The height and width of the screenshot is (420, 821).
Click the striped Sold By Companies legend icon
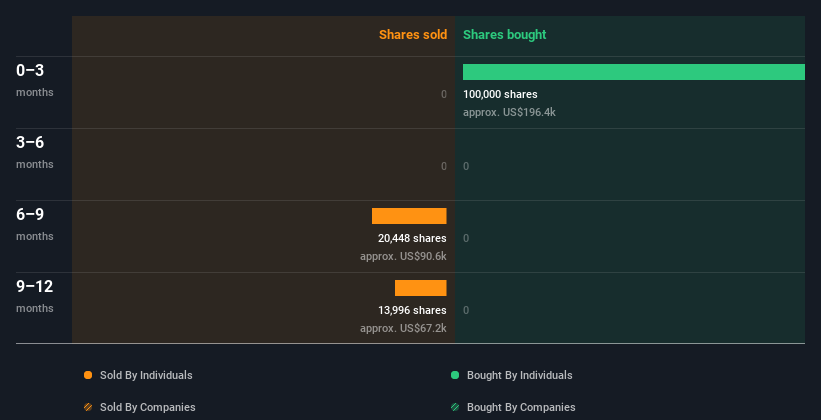point(88,407)
